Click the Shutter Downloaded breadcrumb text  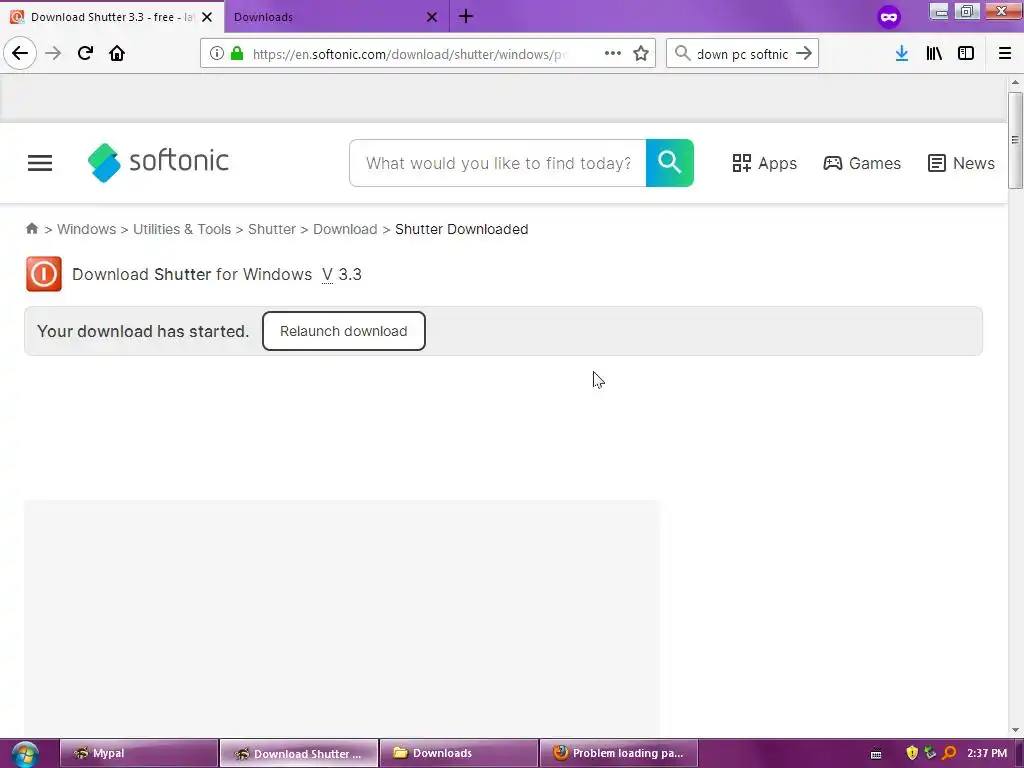(462, 229)
